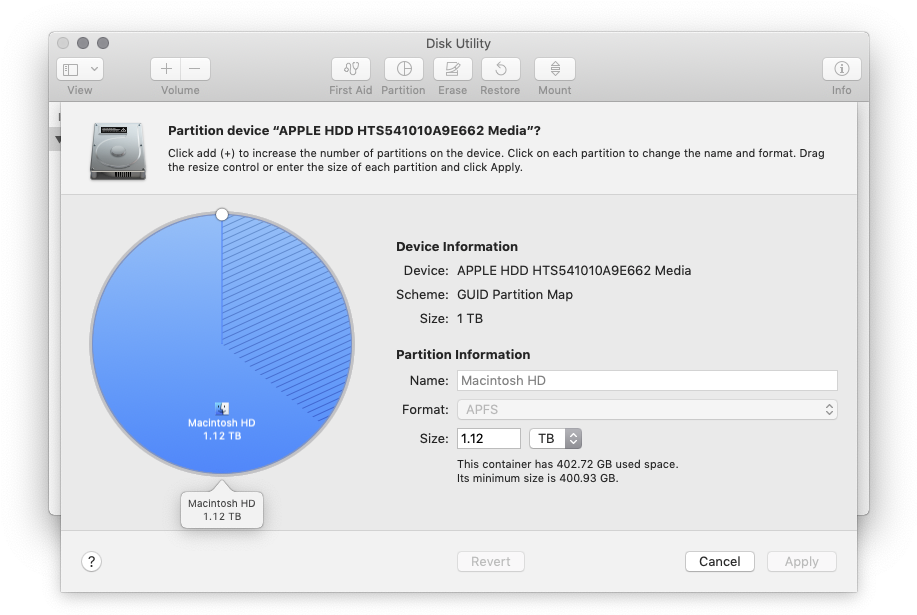This screenshot has height=615, width=917.
Task: Open the Partition tool icon
Action: click(404, 69)
